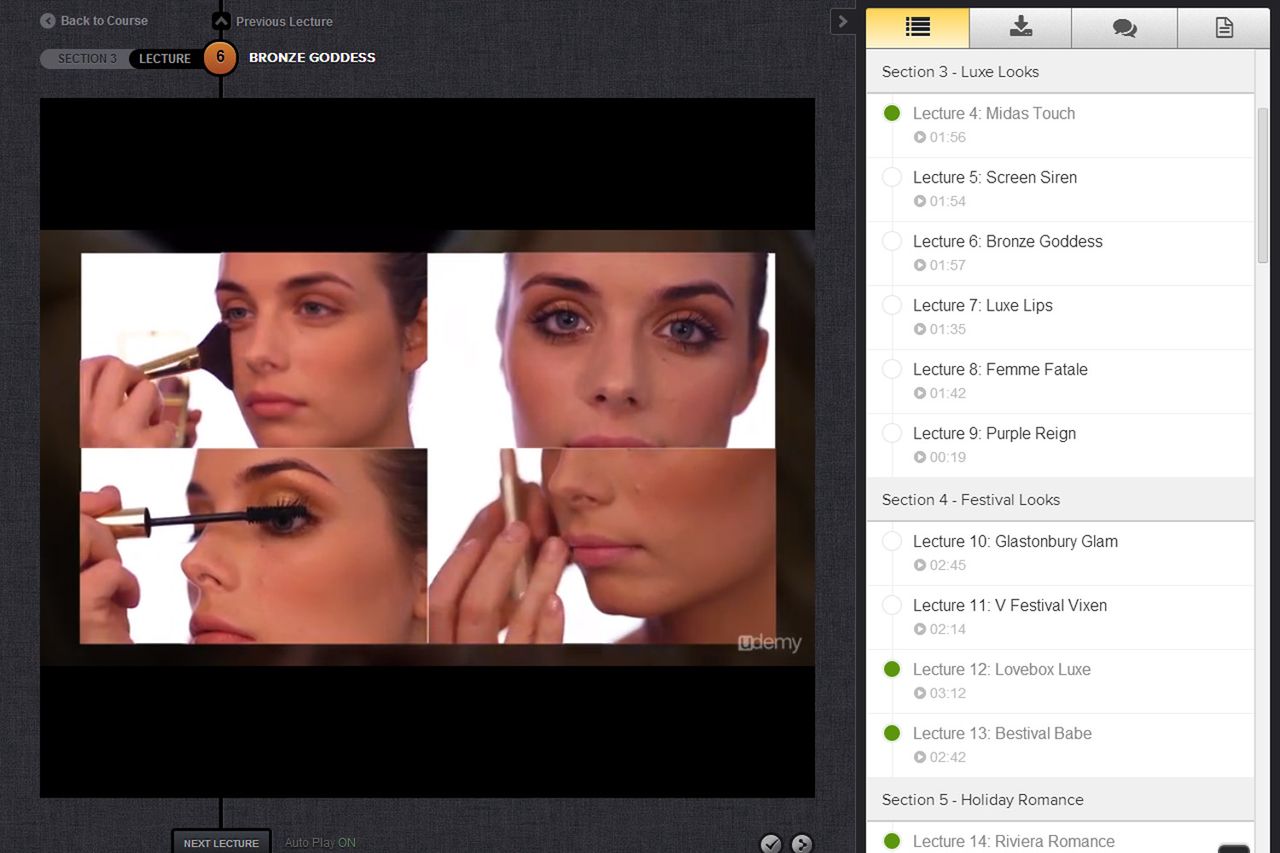Screen dimensions: 1280x853
Task: Click the orange lecture number 6 badge
Action: point(220,57)
